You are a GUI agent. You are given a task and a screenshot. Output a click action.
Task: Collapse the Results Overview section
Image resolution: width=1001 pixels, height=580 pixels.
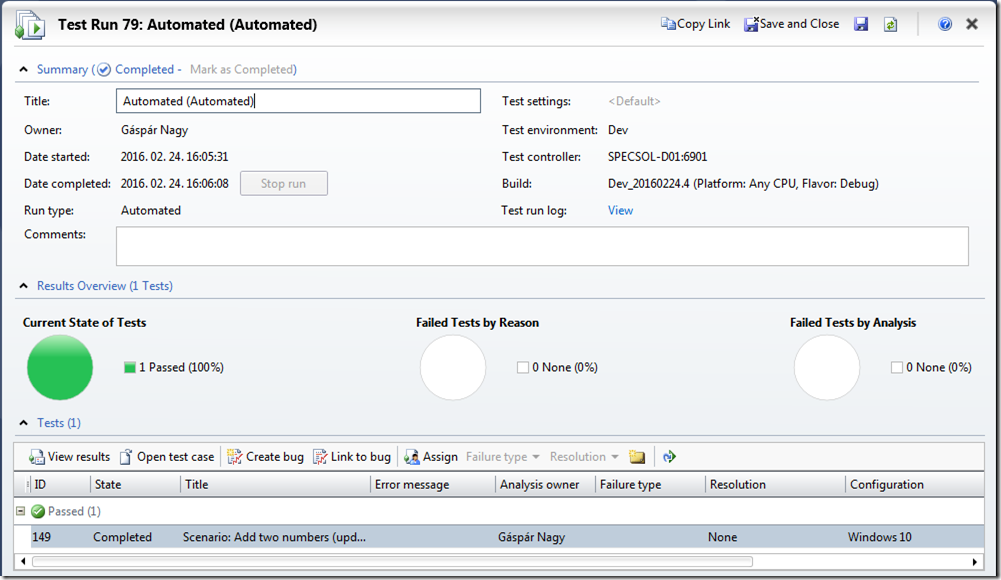click(24, 286)
